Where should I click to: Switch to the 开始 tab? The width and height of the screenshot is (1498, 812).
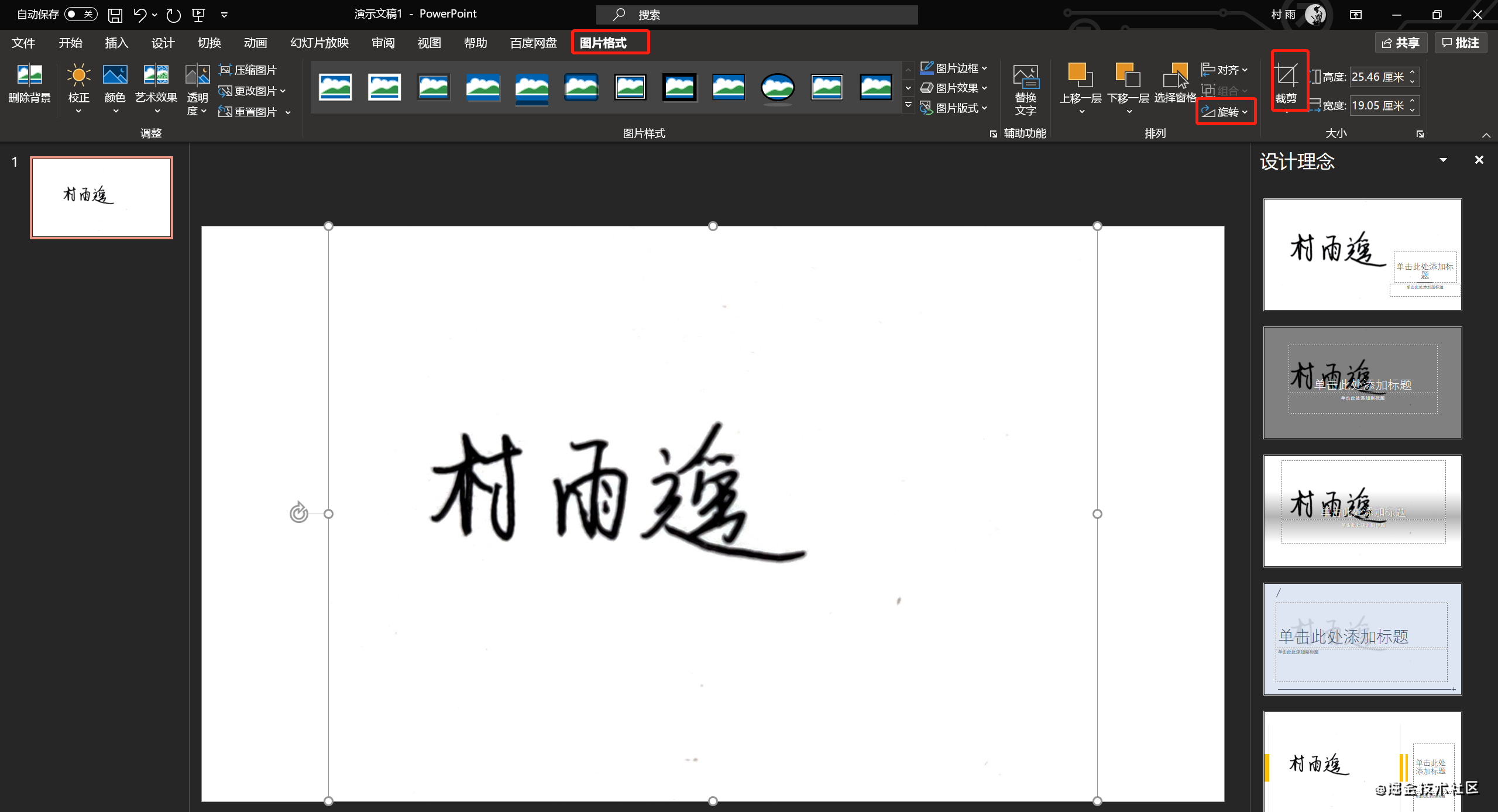70,42
